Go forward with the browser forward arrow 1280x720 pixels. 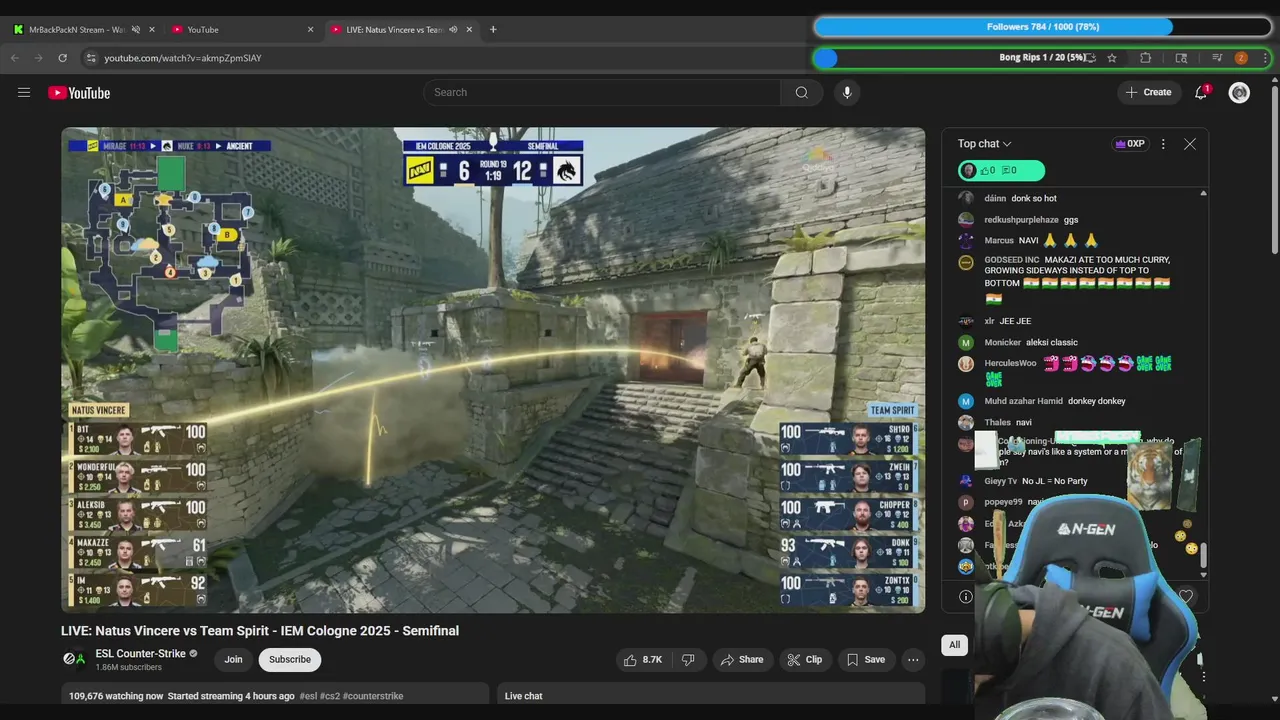coord(38,58)
